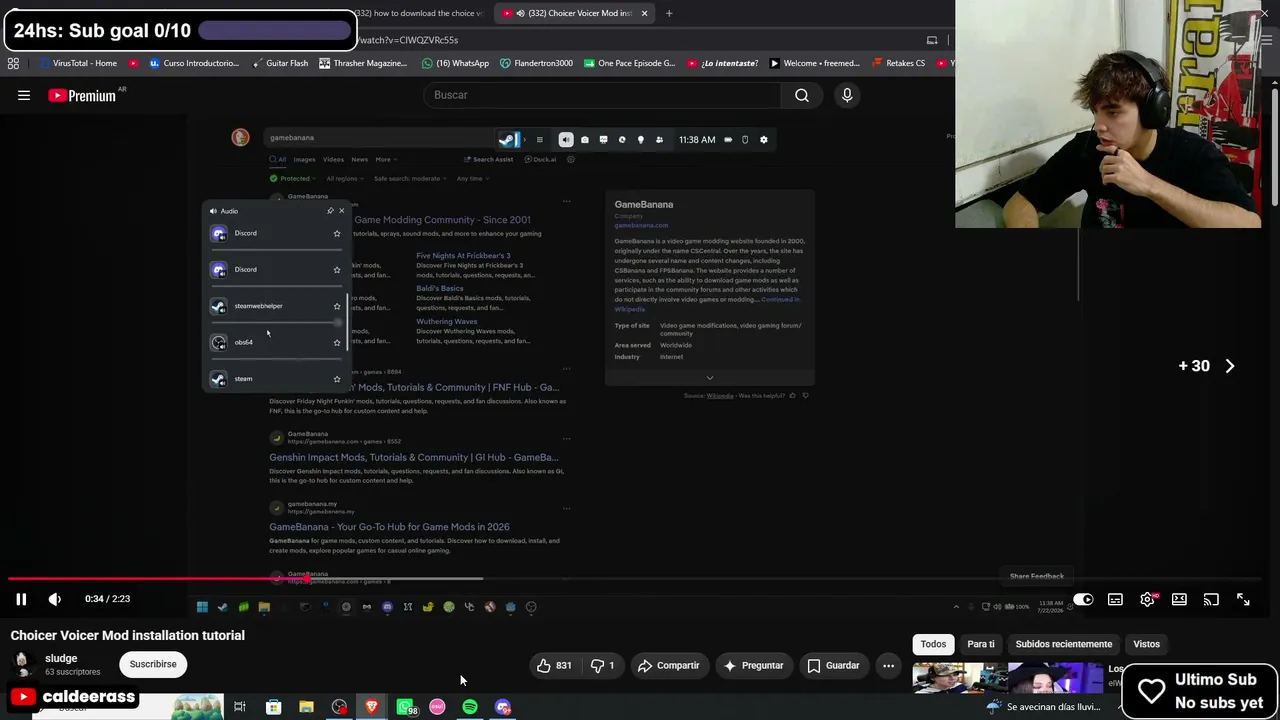Image resolution: width=1280 pixels, height=720 pixels.
Task: Like the video with 831 likes
Action: (553, 666)
